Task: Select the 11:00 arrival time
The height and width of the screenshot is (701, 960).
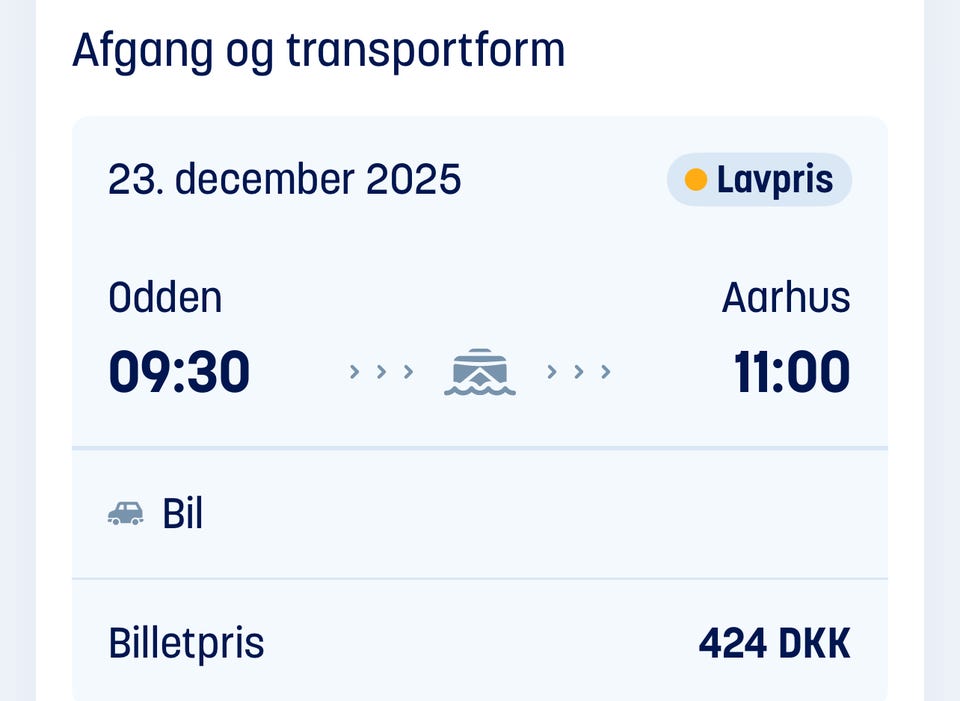Action: pos(791,372)
